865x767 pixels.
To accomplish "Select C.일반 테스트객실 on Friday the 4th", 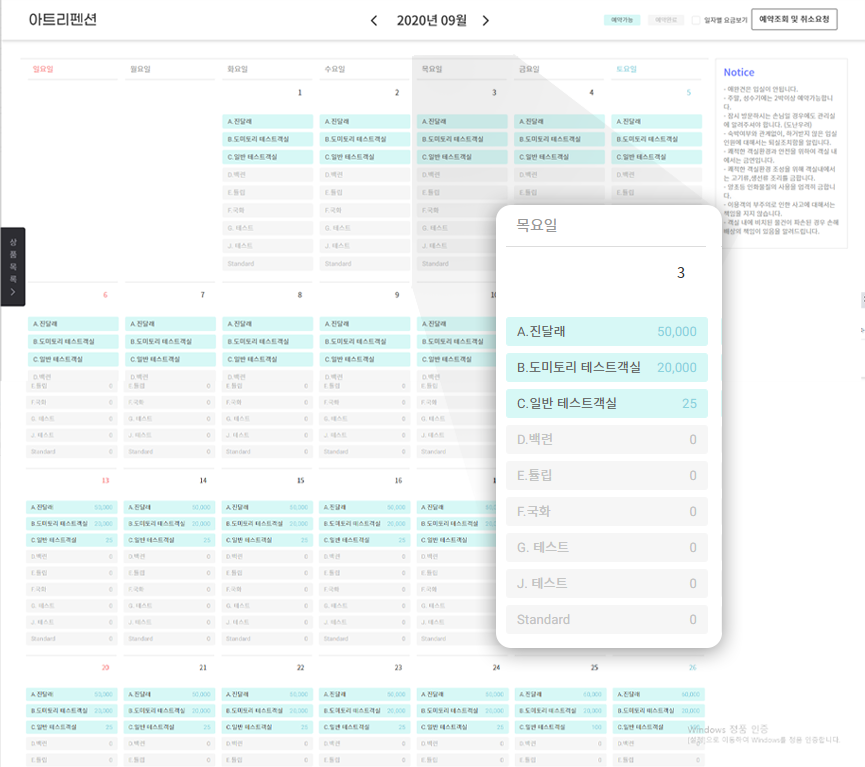I will click(x=560, y=157).
